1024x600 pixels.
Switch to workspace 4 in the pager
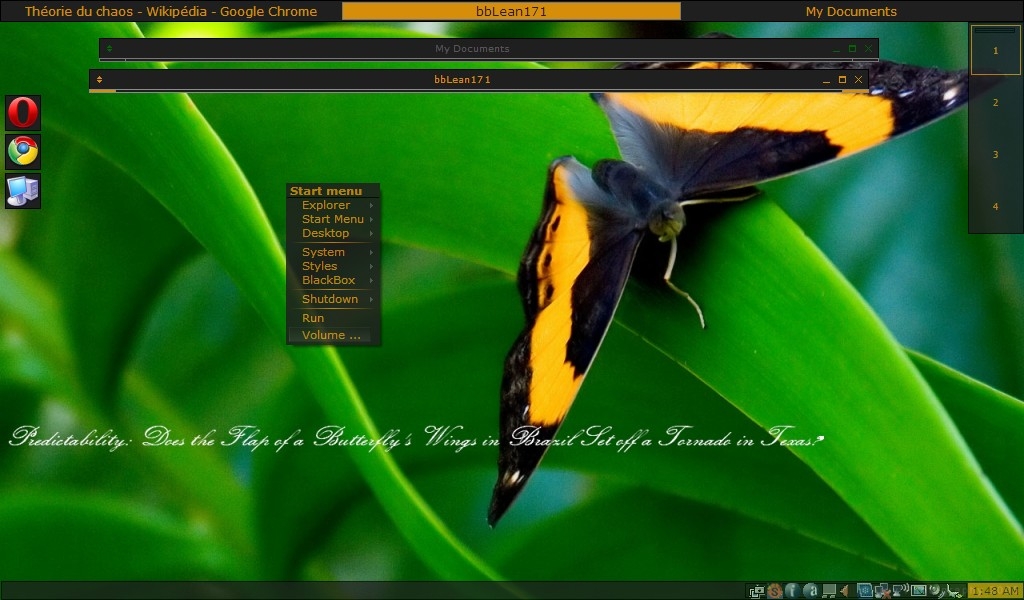[995, 206]
